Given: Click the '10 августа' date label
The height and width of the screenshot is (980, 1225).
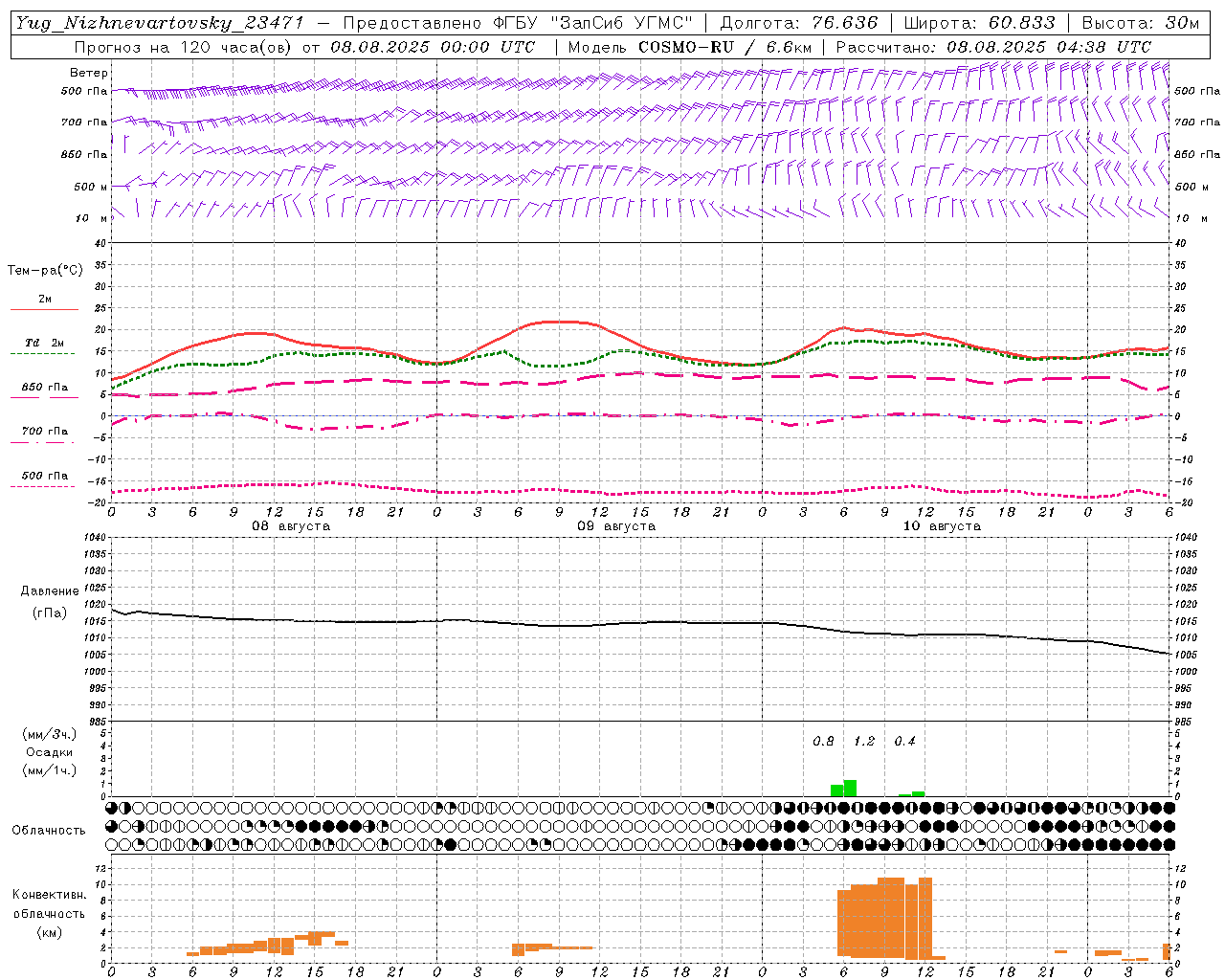Looking at the screenshot, I should coord(942,526).
